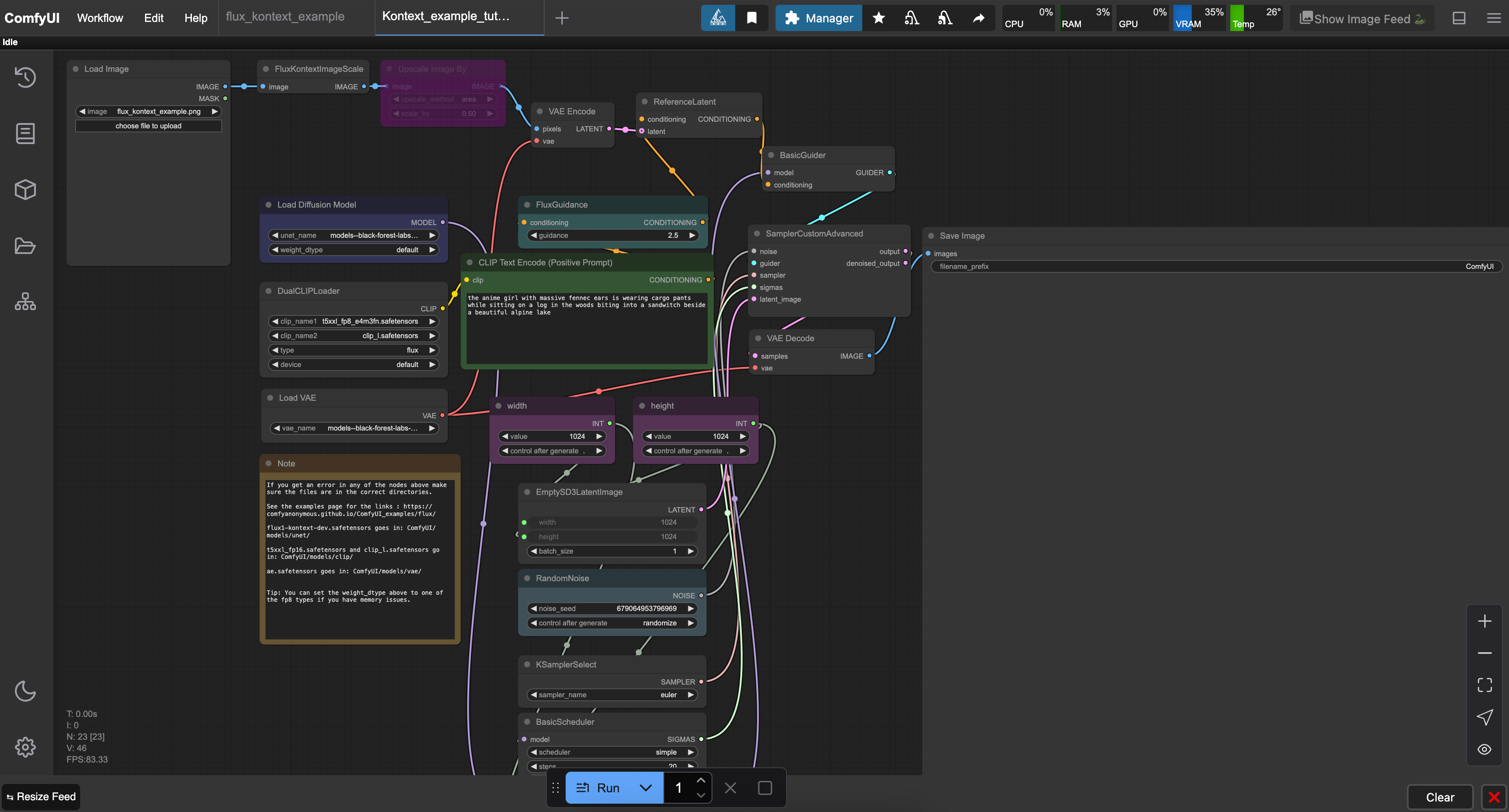The width and height of the screenshot is (1509, 812).
Task: Increase FluxGuidance guidance value right arrow
Action: tap(692, 235)
